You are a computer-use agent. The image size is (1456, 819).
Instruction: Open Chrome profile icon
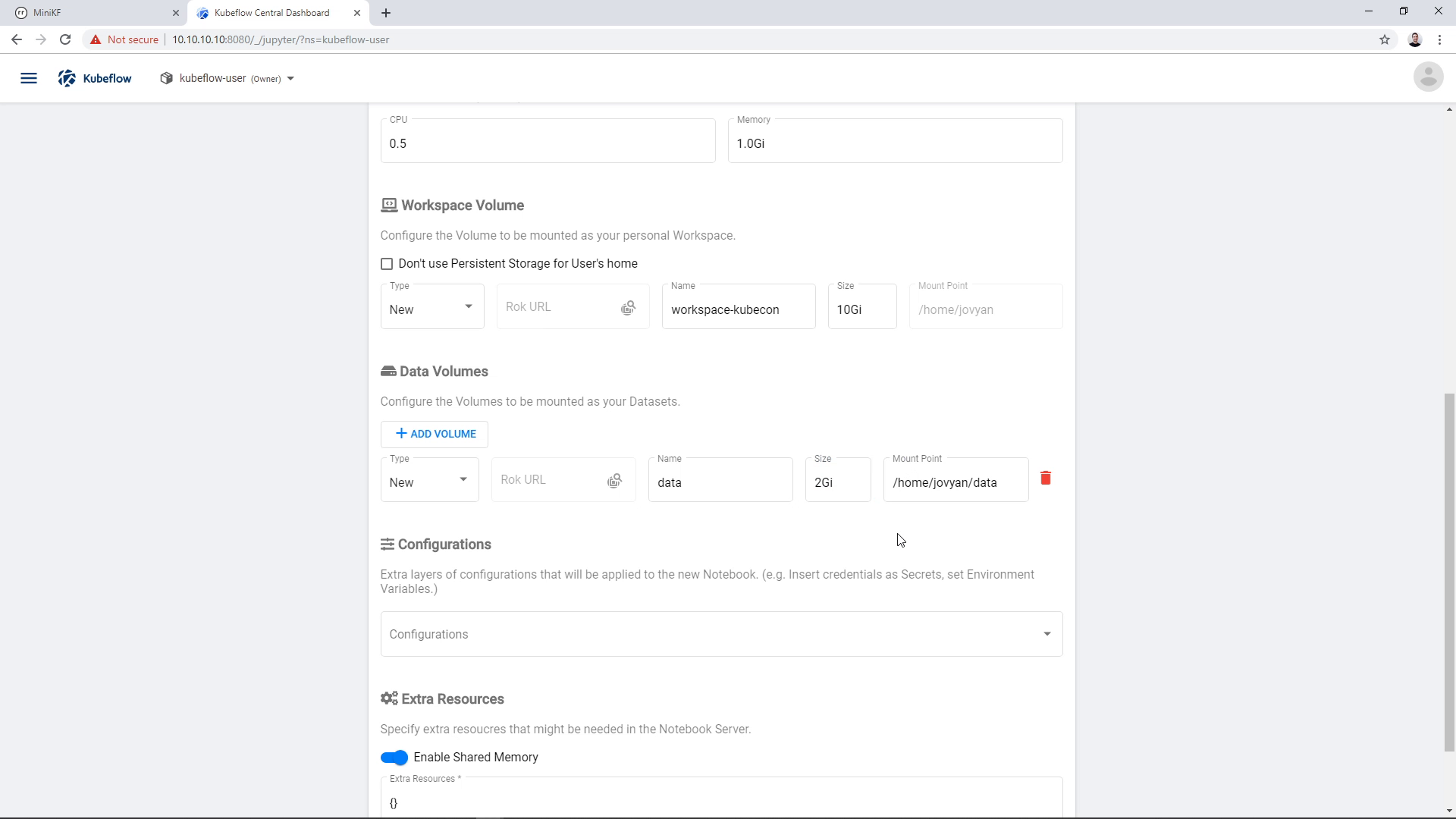[x=1415, y=39]
